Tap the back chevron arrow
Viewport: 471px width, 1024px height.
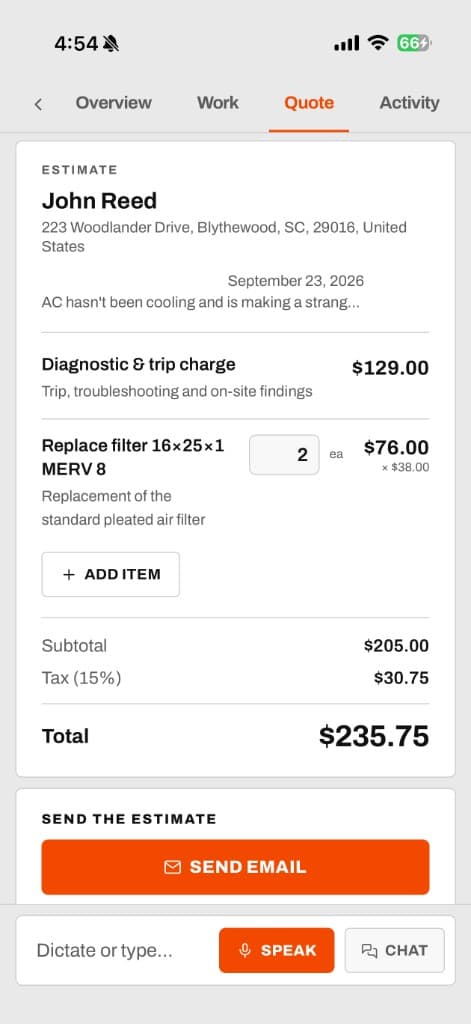39,104
